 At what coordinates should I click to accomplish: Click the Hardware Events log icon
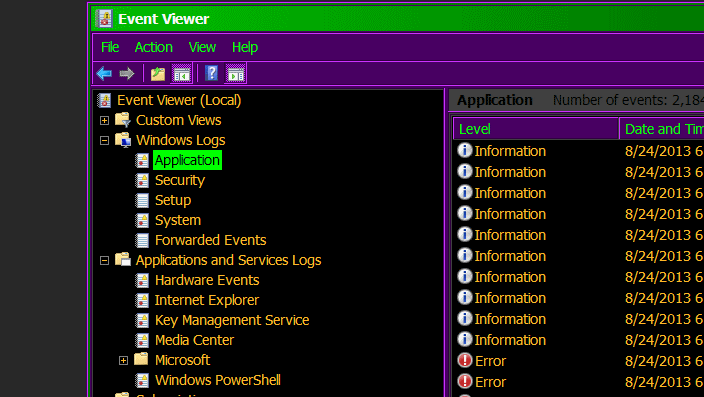coord(142,280)
